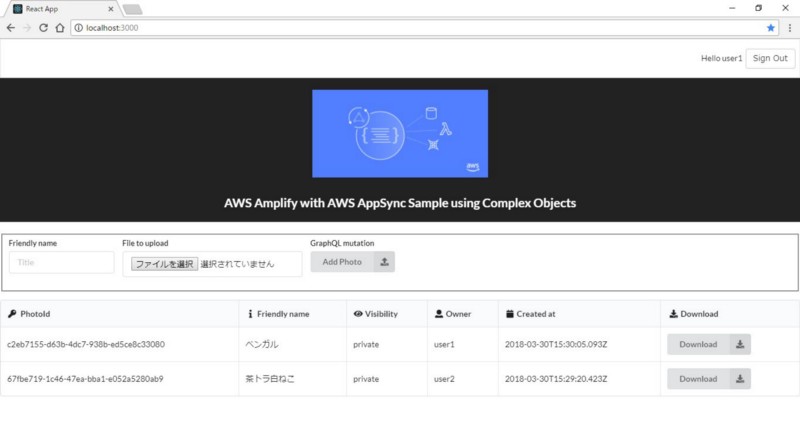The height and width of the screenshot is (426, 800).
Task: Click download arrow icon for user2 row
Action: (740, 379)
